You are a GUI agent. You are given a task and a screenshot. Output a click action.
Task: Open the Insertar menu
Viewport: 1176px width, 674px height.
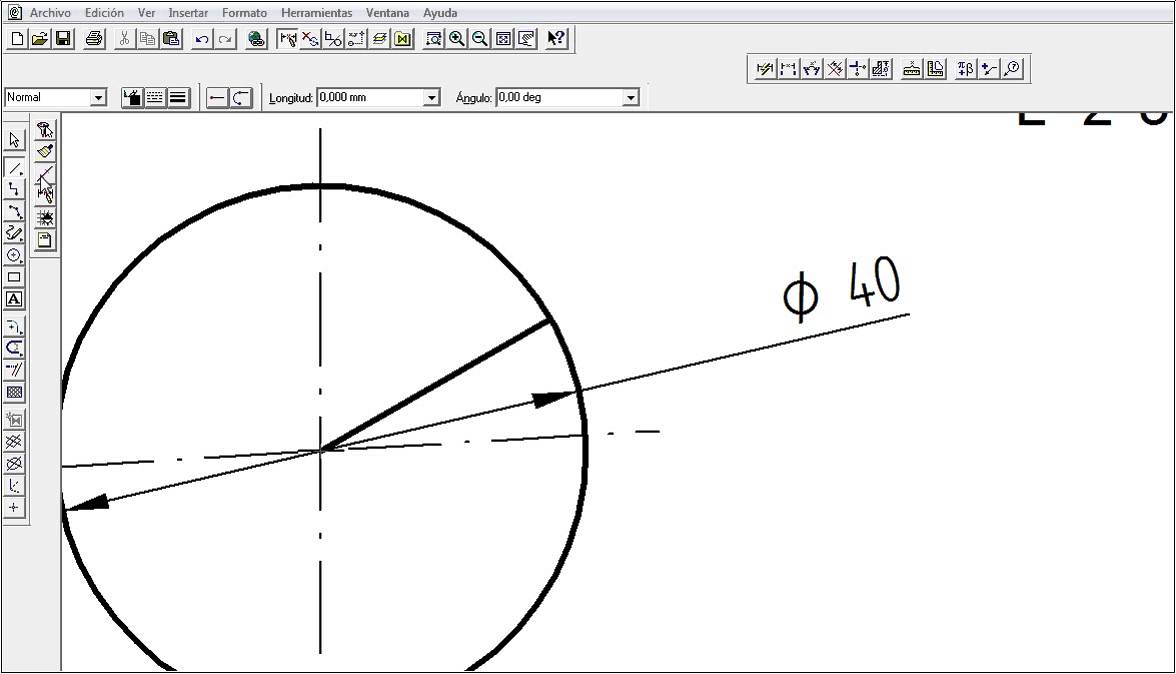pos(188,13)
